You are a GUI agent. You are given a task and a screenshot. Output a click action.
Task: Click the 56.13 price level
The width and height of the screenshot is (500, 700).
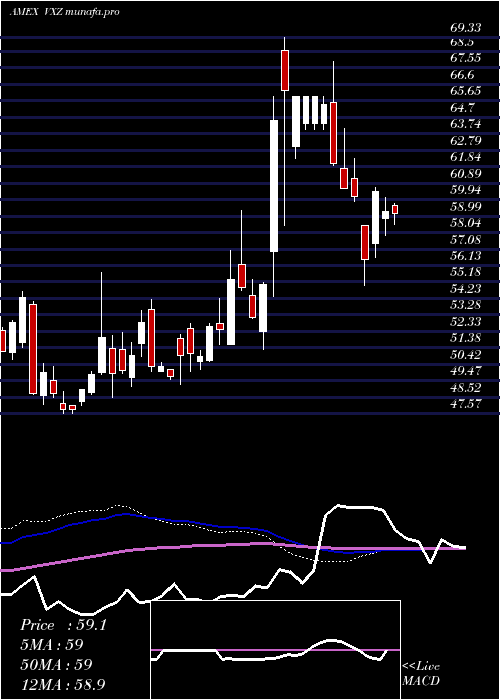pyautogui.click(x=465, y=256)
